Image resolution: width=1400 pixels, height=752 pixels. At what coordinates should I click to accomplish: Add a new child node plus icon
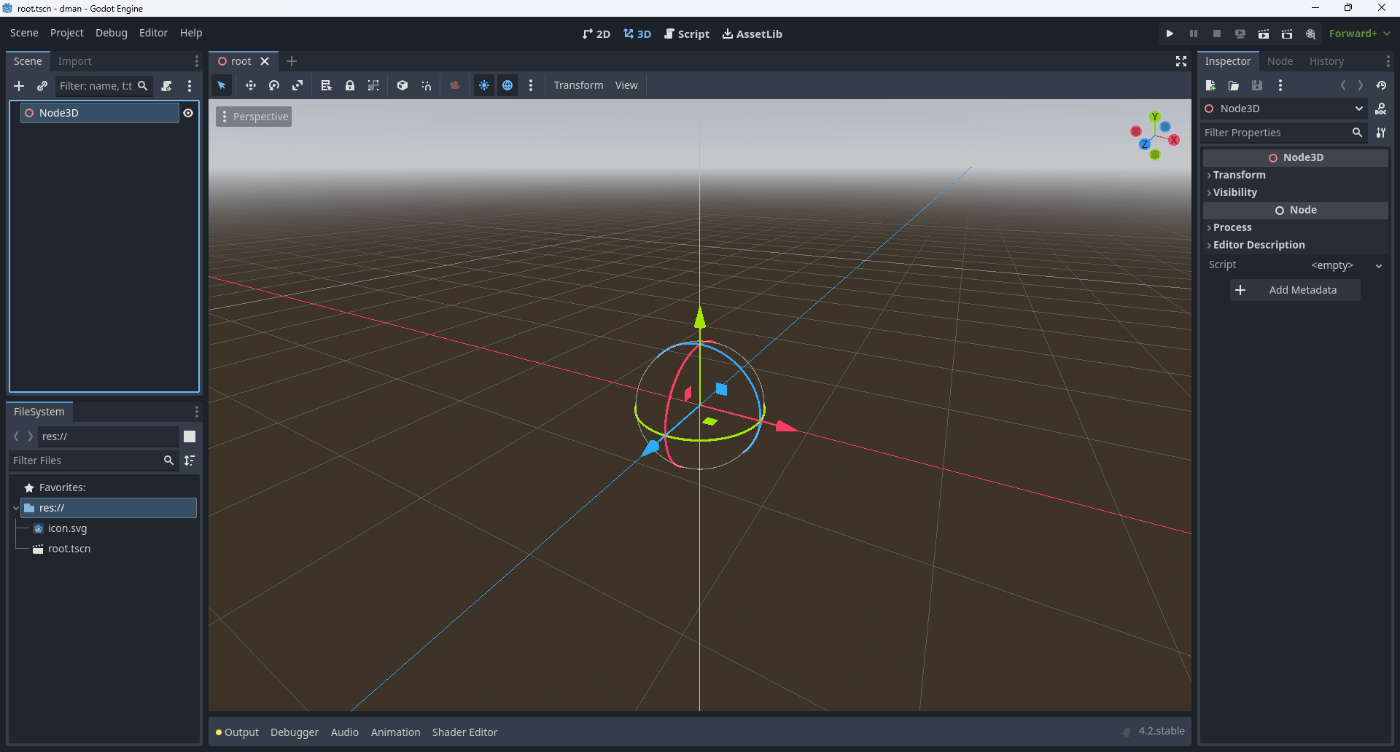point(18,86)
